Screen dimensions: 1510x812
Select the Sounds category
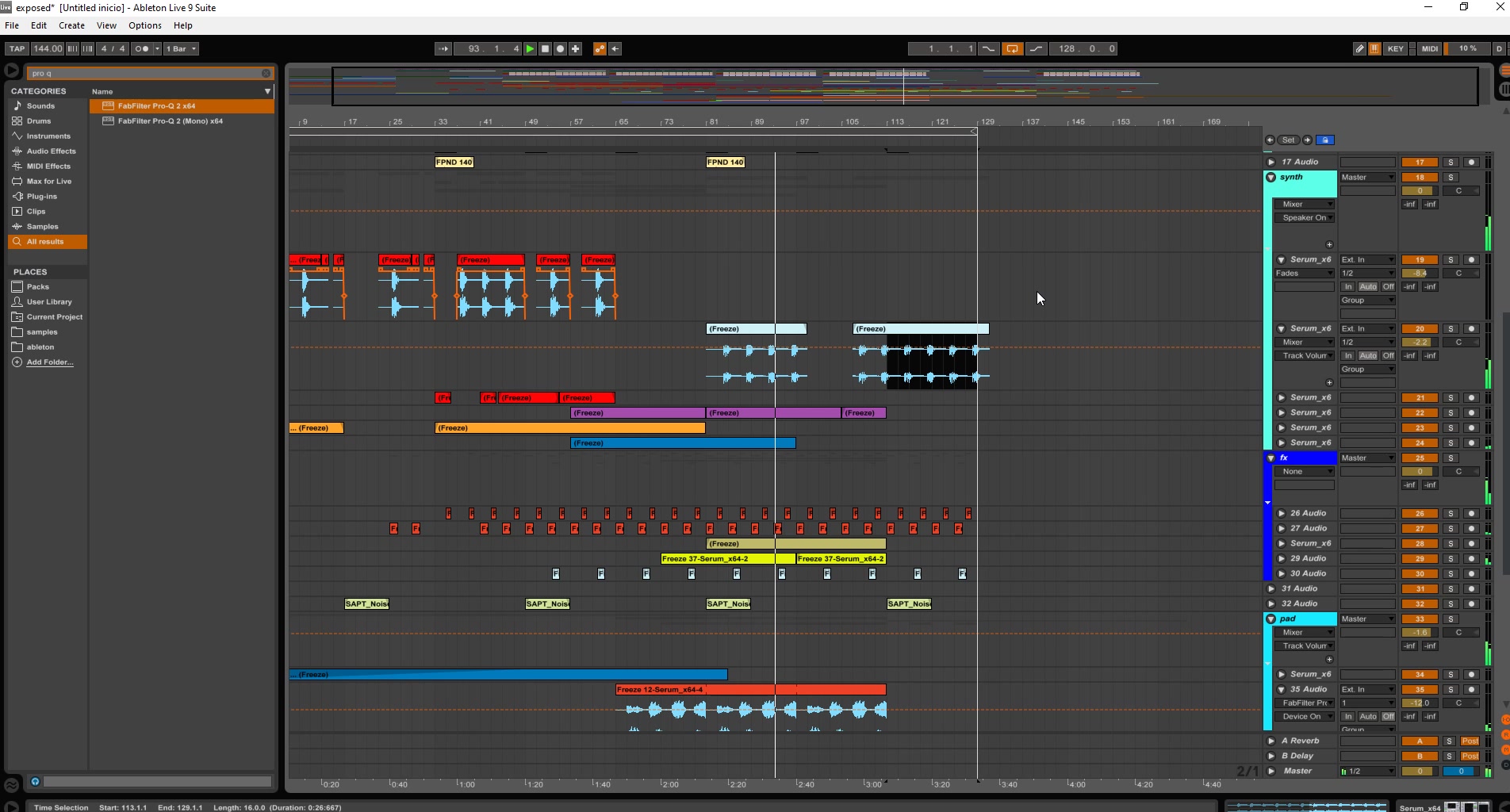coord(40,106)
